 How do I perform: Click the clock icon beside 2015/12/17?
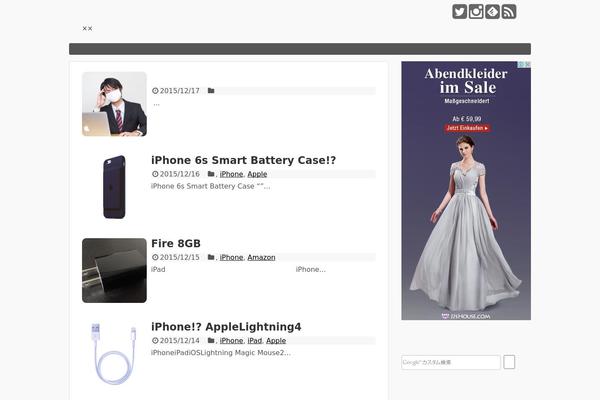155,91
